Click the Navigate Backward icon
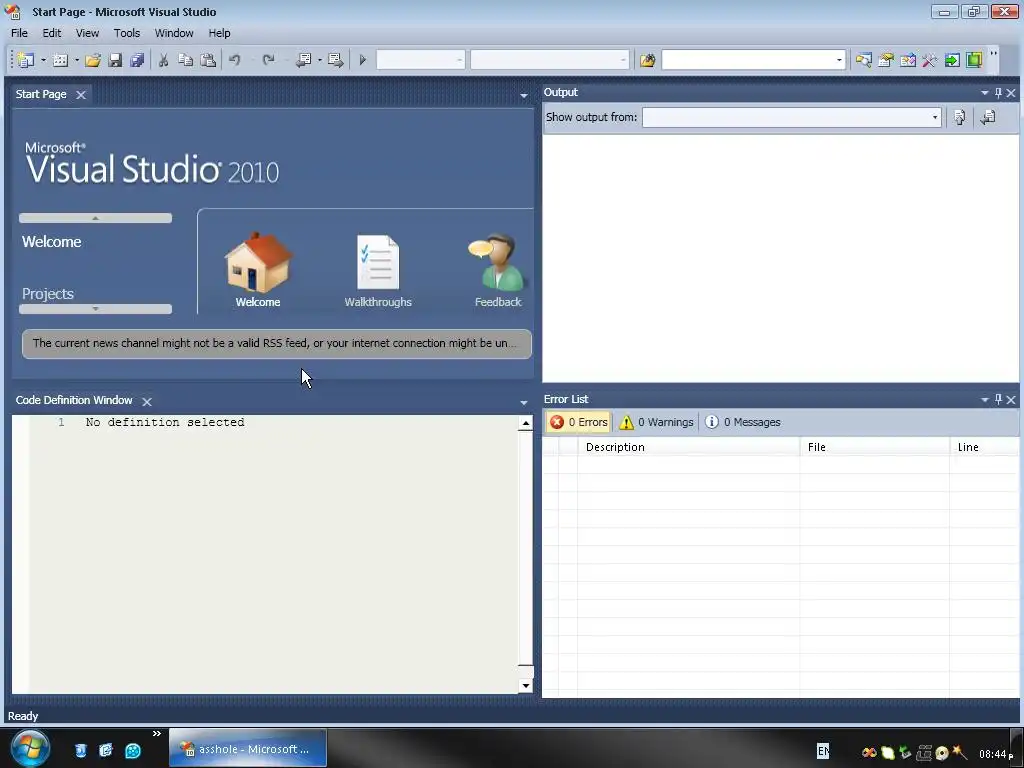The height and width of the screenshot is (768, 1024). pyautogui.click(x=304, y=60)
